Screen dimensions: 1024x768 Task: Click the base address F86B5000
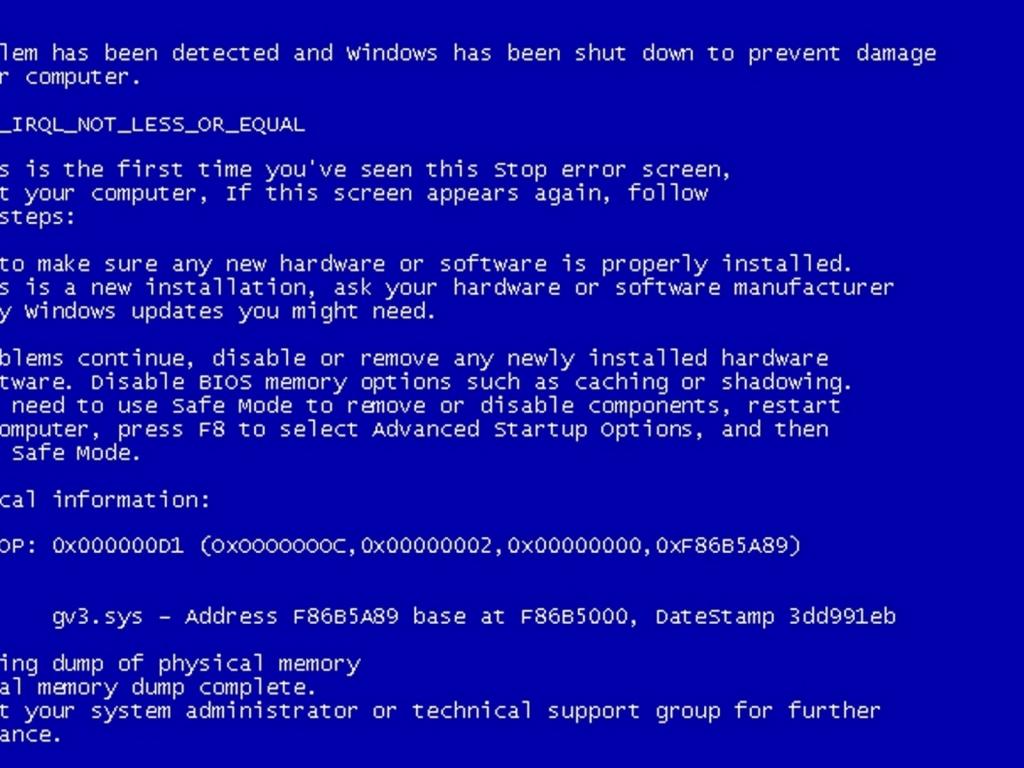click(573, 616)
